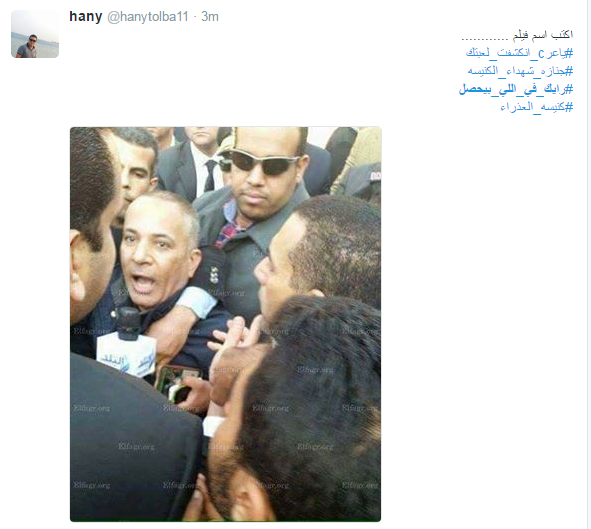Image resolution: width=591 pixels, height=529 pixels.
Task: Open the @hanytolba11 handle link
Action: 148,17
